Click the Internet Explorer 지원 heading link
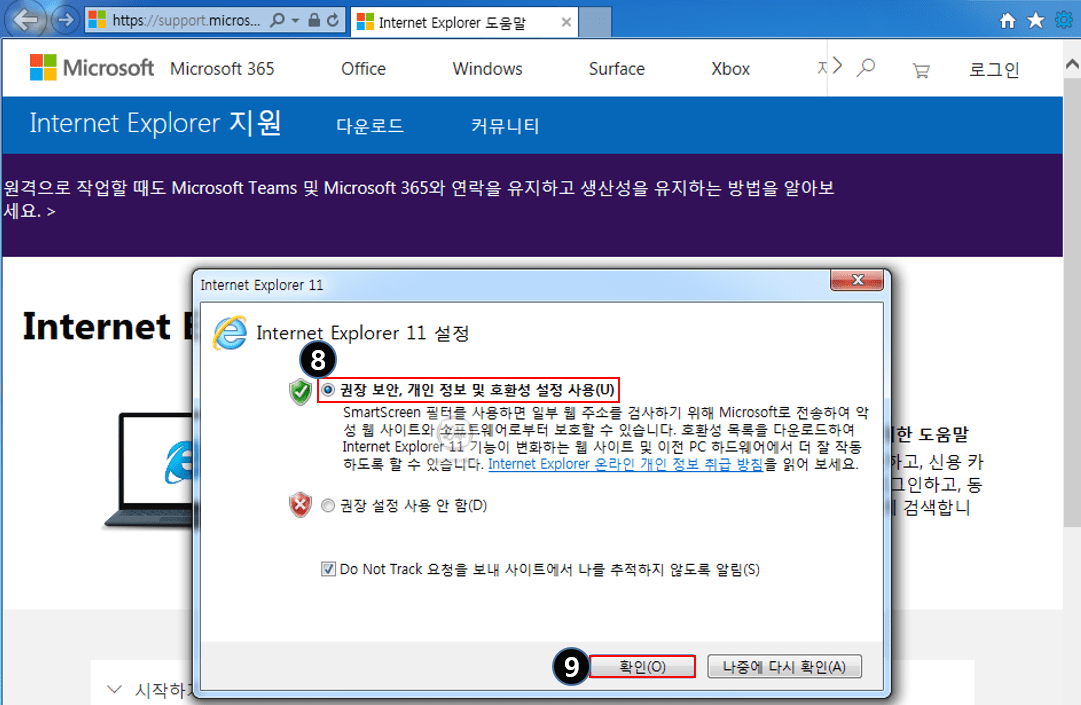The height and width of the screenshot is (705, 1081). [155, 123]
